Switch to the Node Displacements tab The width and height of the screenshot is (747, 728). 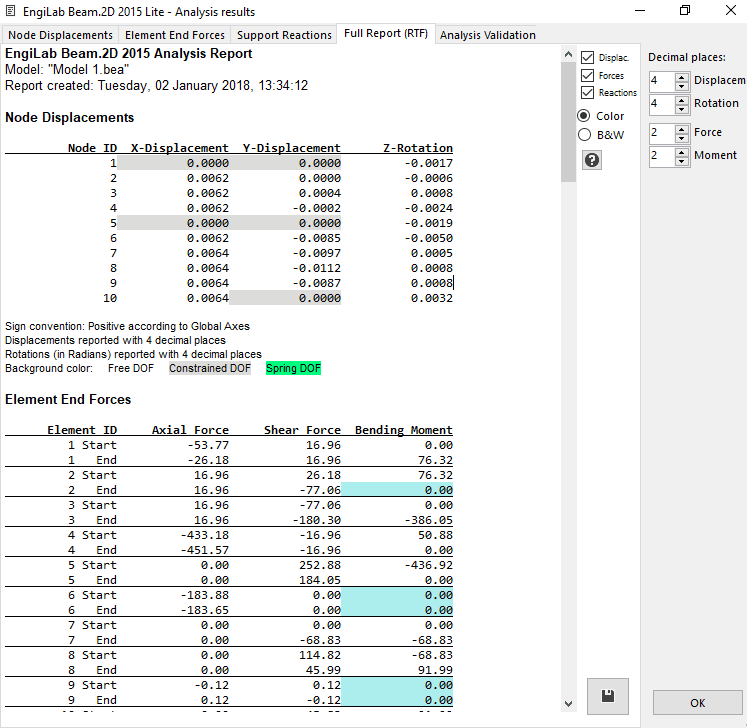(x=61, y=35)
